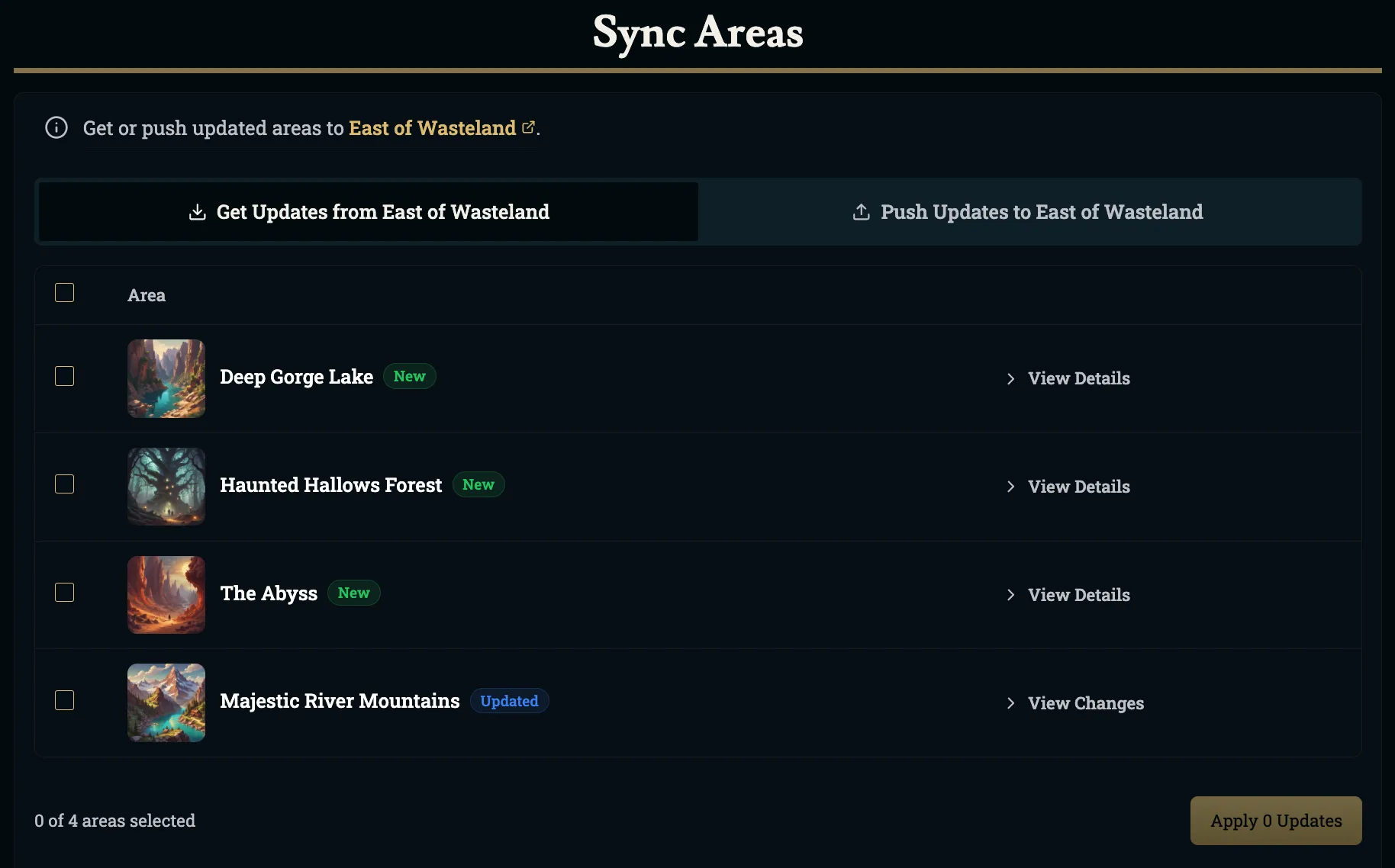Expand View Details for Haunted Hallows Forest
Image resolution: width=1395 pixels, height=868 pixels.
point(1078,486)
